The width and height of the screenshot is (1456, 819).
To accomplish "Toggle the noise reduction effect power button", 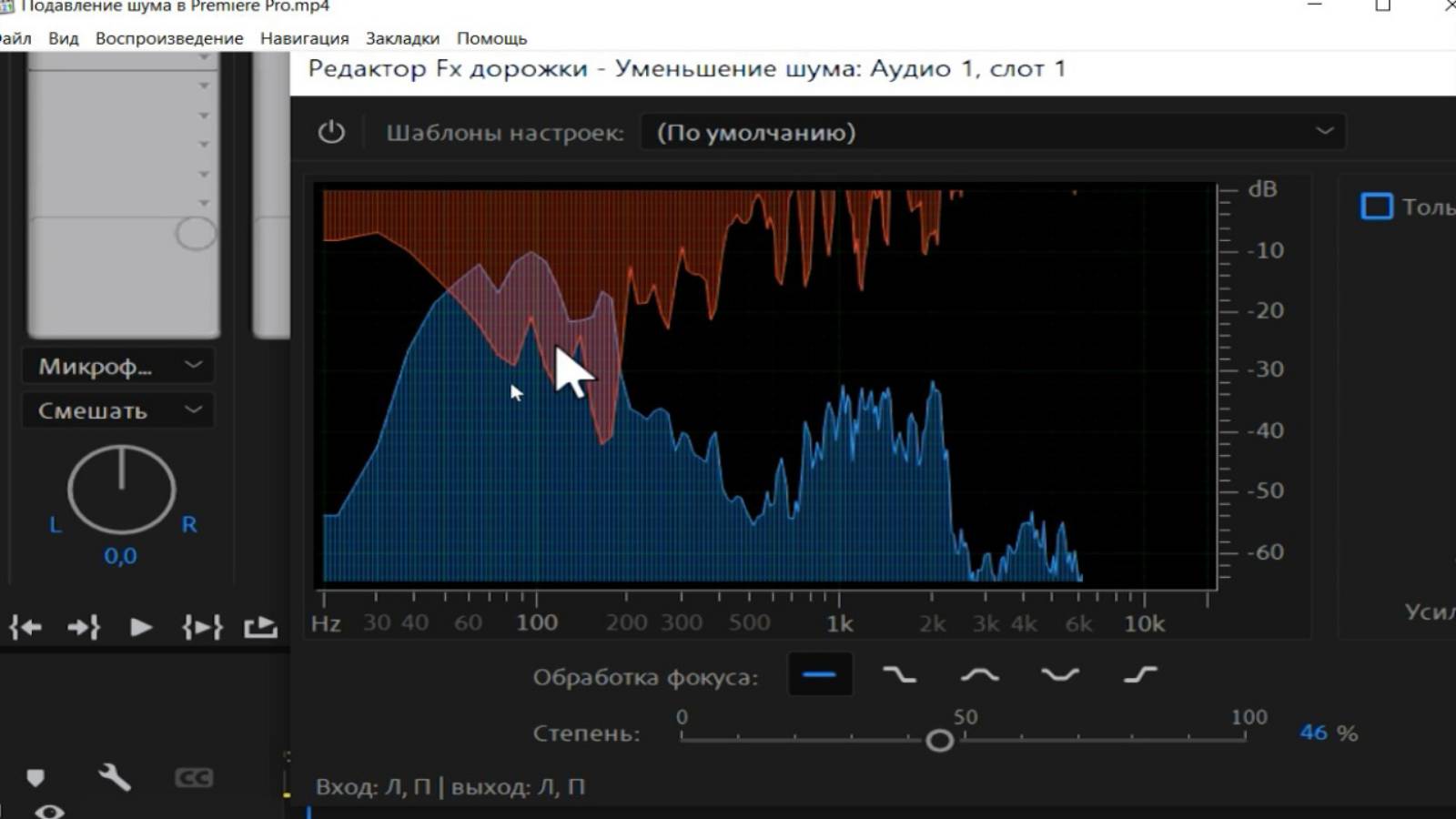I will coord(331,132).
